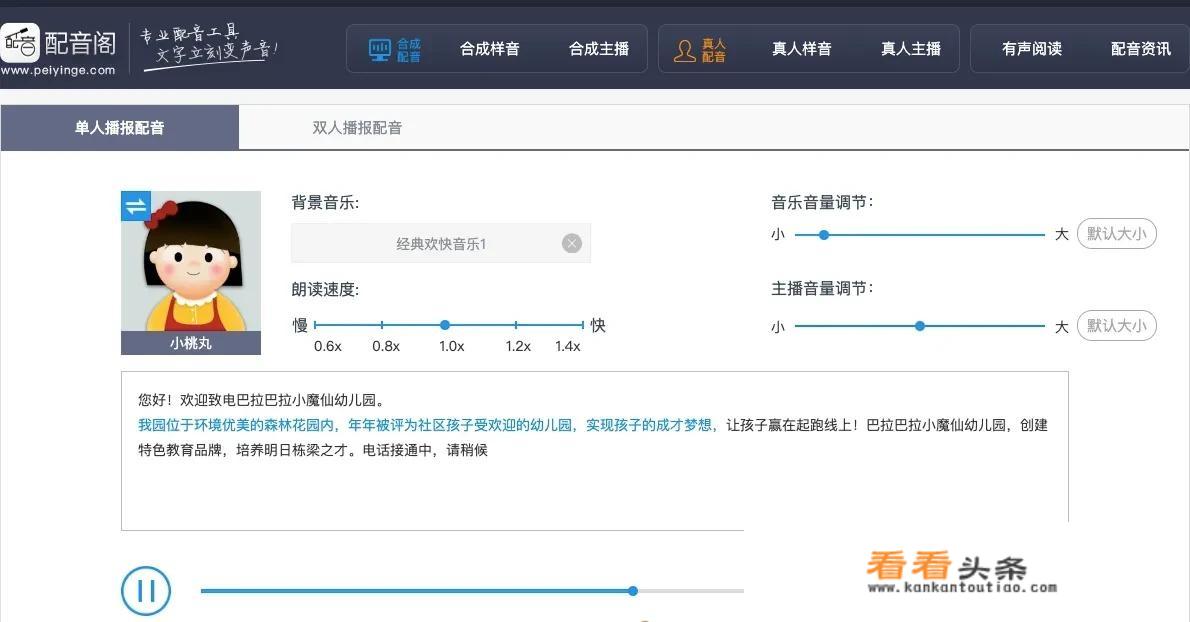The image size is (1190, 622).
Task: Set reading speed tick to 0.8x
Action: [x=382, y=325]
